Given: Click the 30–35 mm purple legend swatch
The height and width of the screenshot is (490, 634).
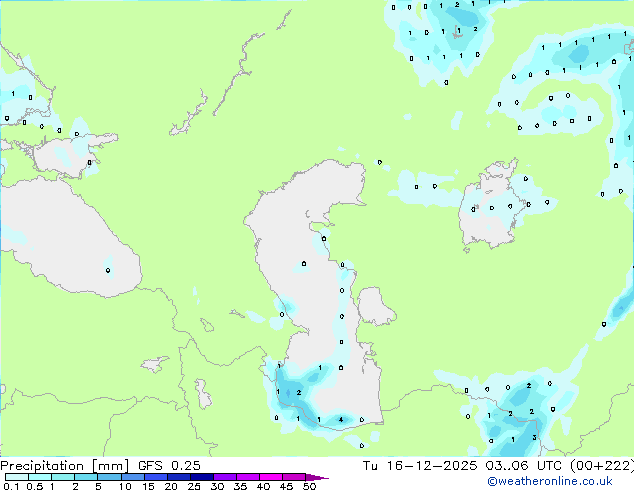Looking at the screenshot, I should pos(224,477).
